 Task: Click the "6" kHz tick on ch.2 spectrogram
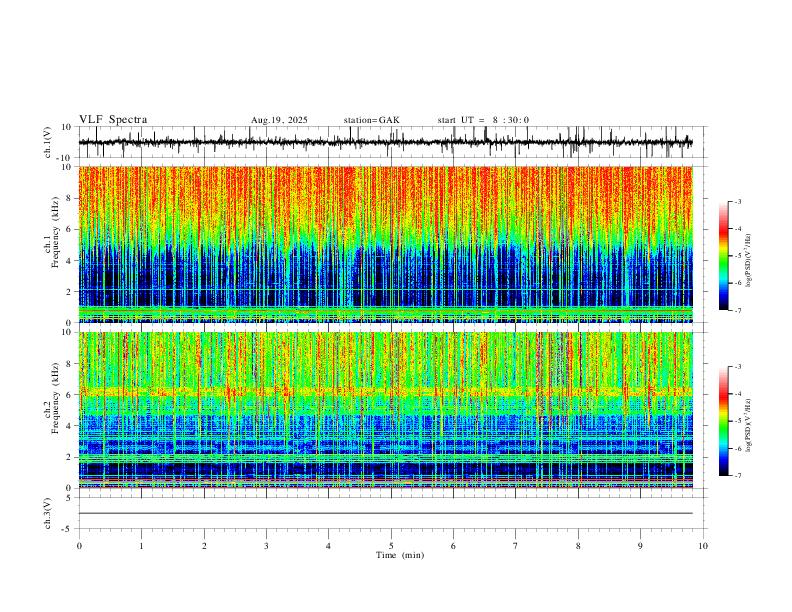pyautogui.click(x=70, y=394)
